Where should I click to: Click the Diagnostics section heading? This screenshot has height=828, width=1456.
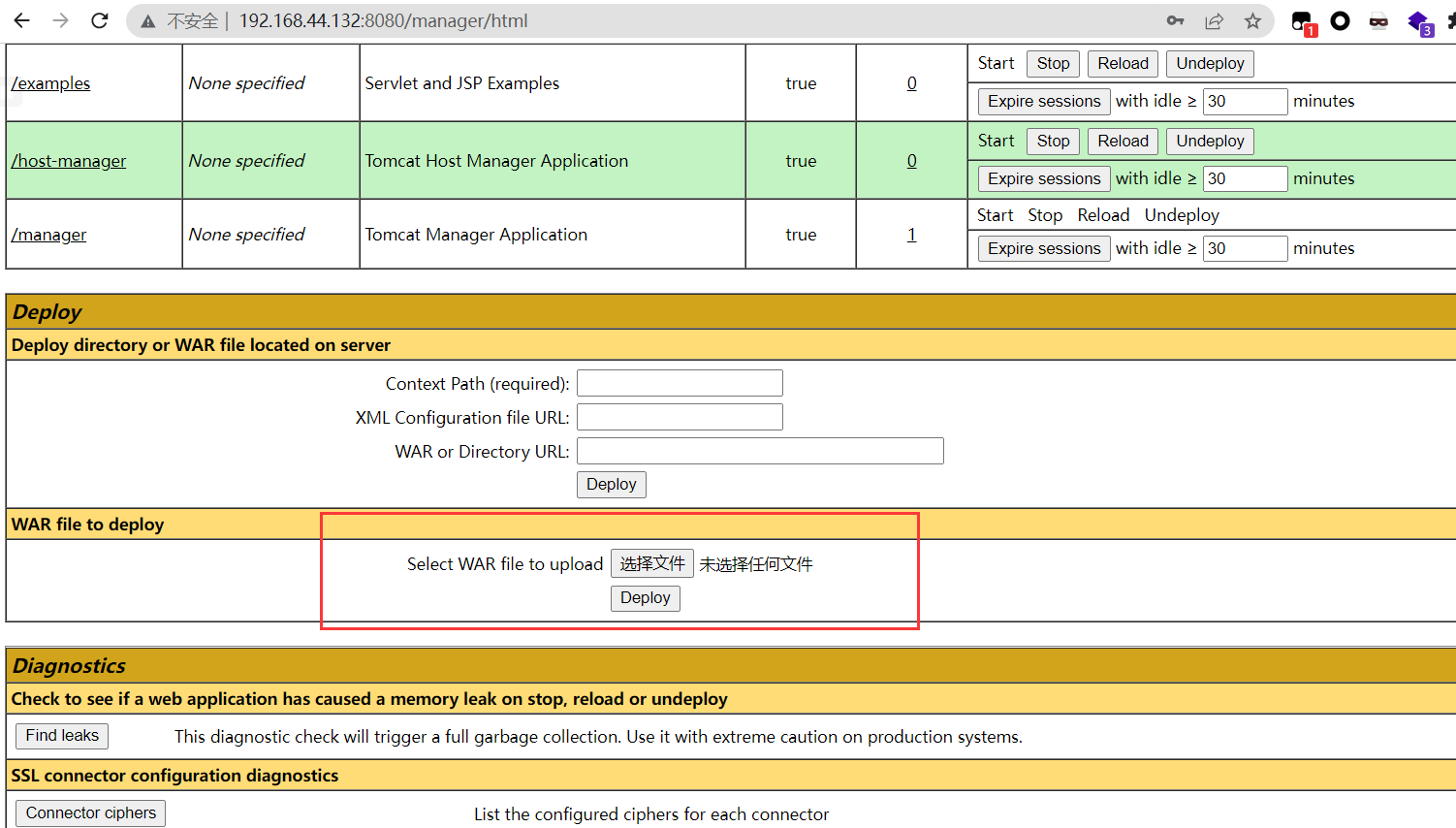(69, 666)
